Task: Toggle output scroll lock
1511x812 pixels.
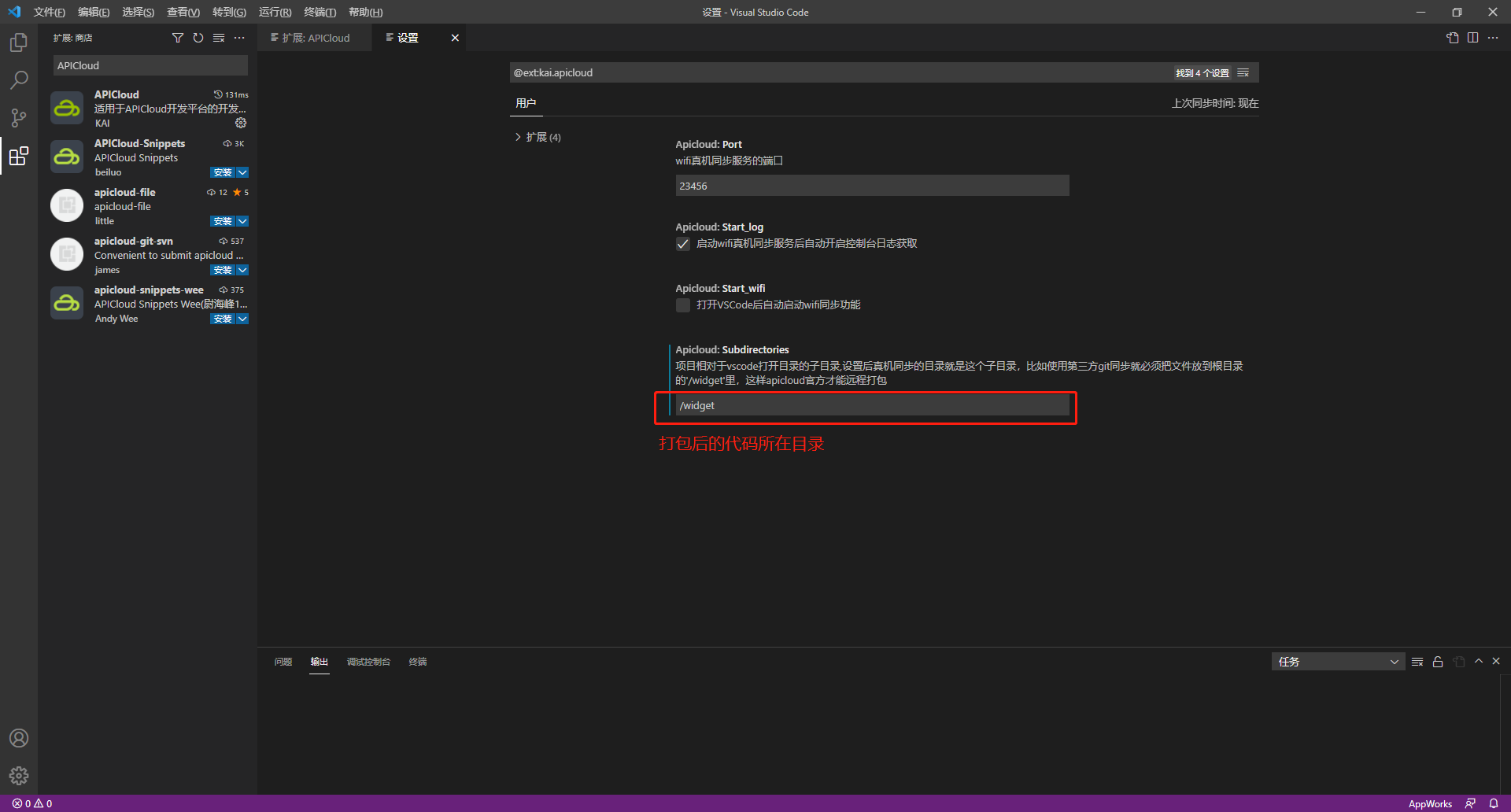Action: pos(1438,662)
